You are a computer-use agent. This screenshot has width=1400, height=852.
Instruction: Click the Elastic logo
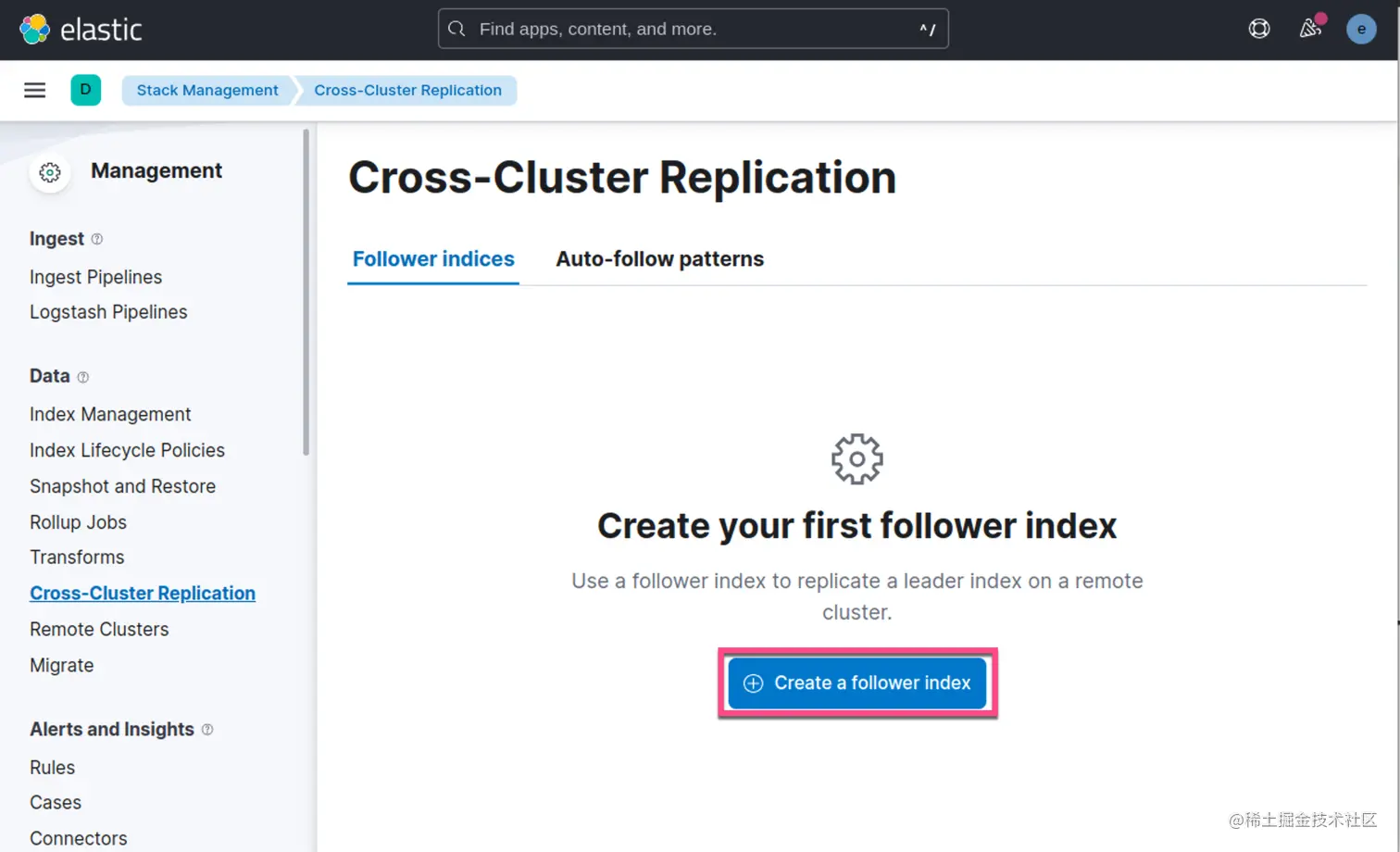tap(81, 30)
